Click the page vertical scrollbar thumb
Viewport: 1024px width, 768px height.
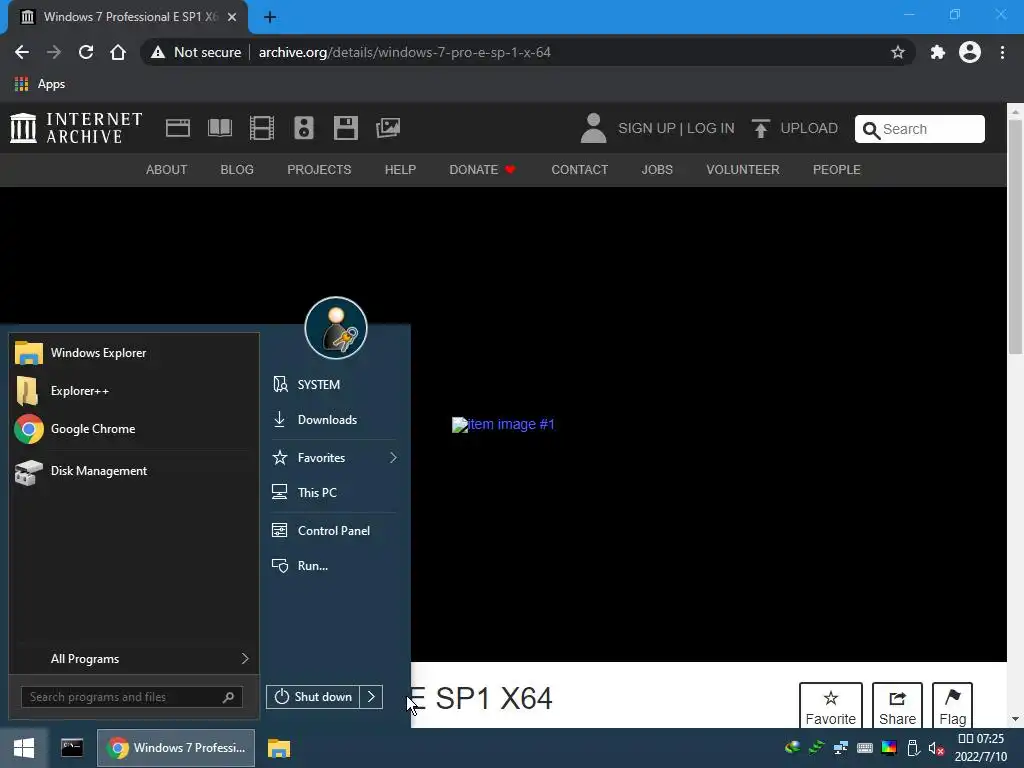[x=1015, y=236]
